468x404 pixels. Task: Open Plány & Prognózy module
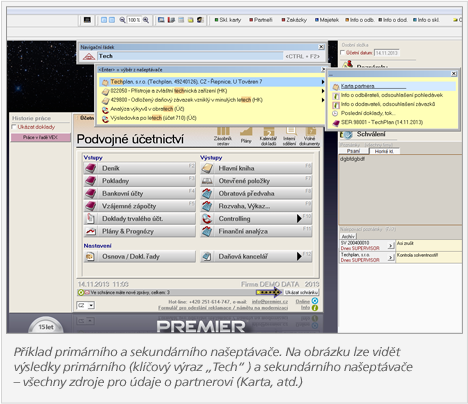(x=140, y=231)
